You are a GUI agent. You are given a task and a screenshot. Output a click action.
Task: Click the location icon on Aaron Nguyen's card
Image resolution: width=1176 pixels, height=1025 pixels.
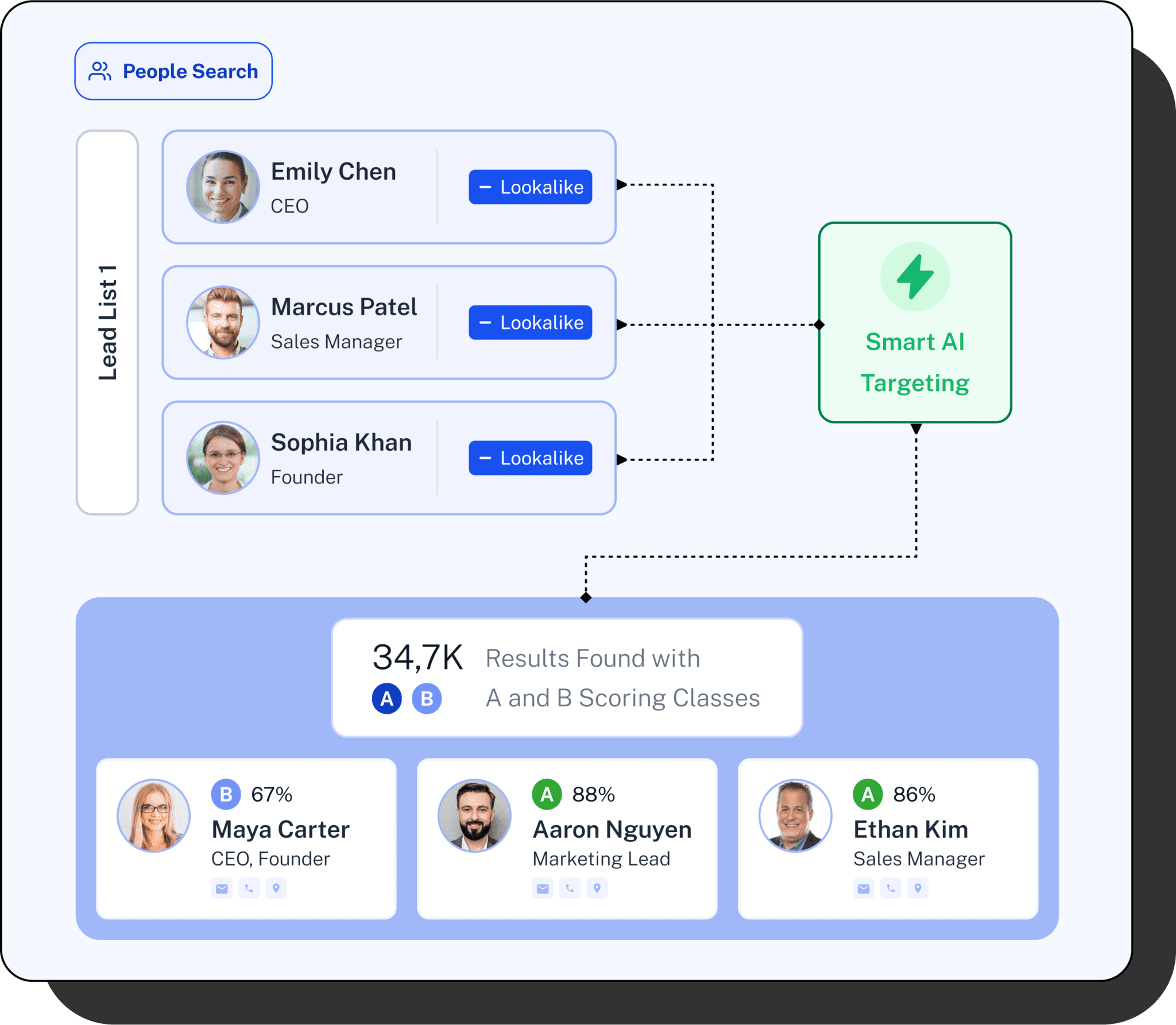click(x=597, y=888)
